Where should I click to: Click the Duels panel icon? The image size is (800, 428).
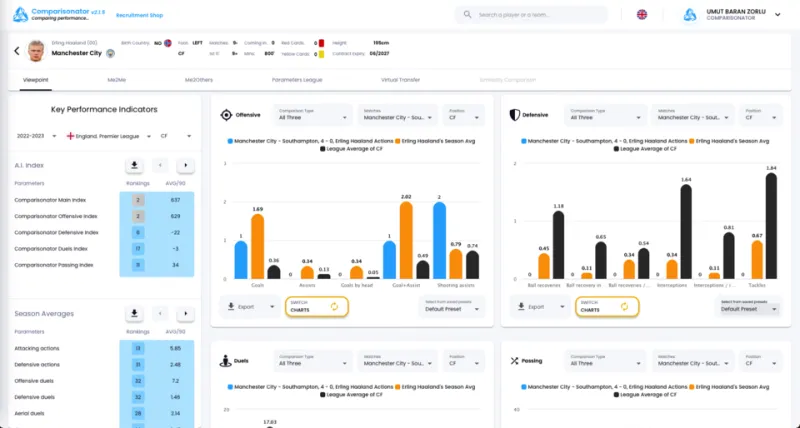(x=226, y=361)
